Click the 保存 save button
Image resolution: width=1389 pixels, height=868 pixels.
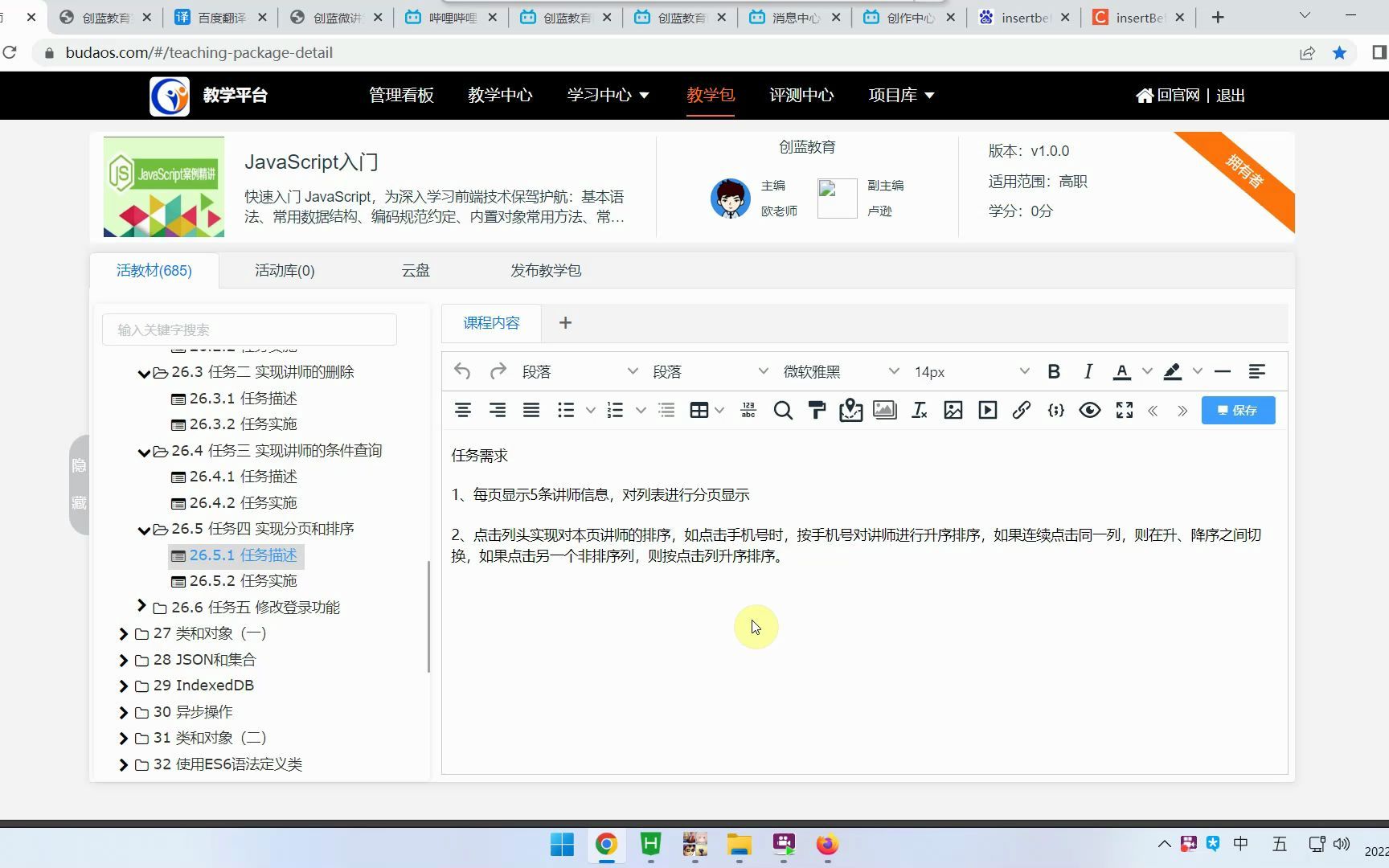point(1238,410)
